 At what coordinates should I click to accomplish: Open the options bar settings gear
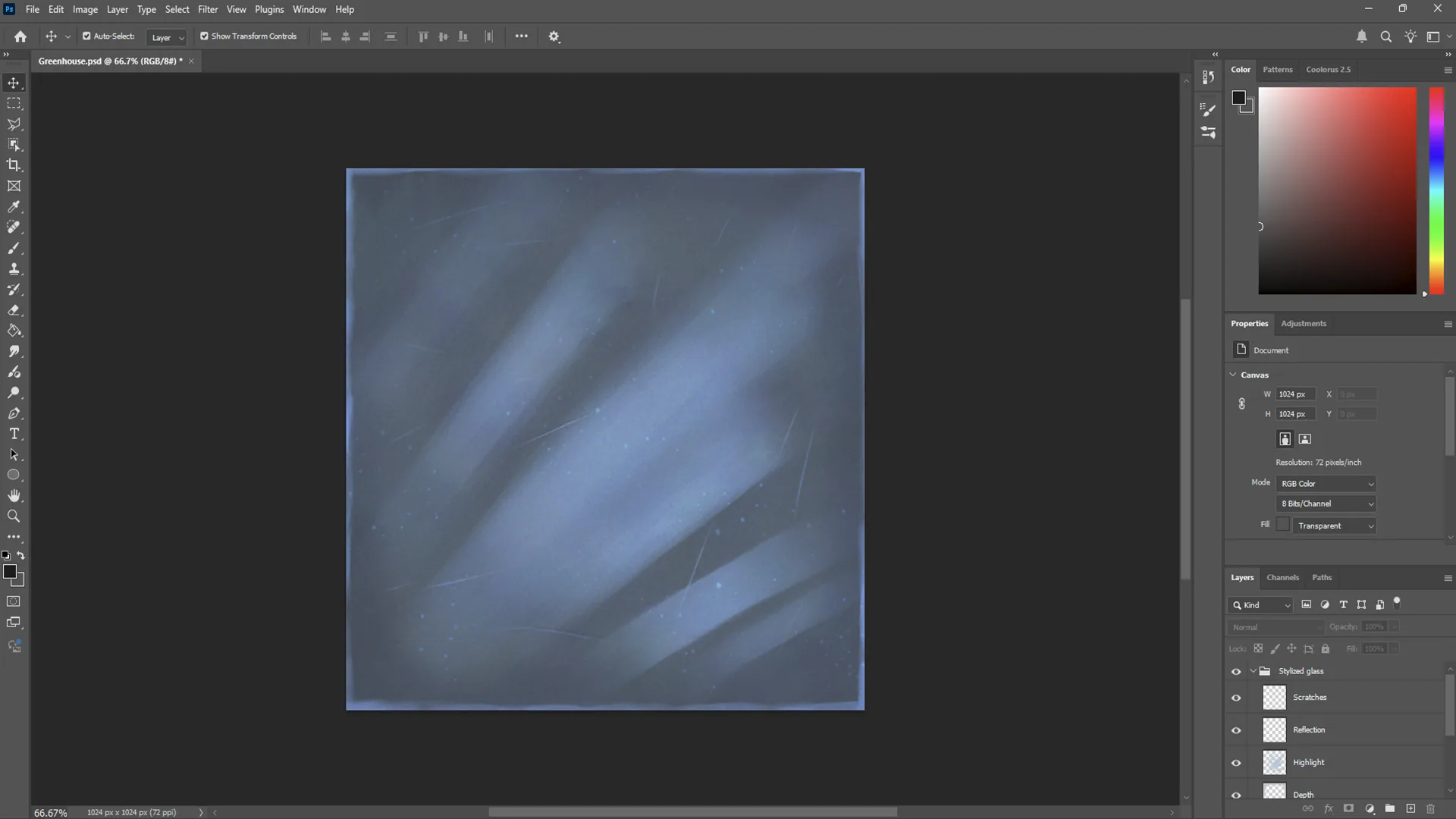[x=554, y=36]
